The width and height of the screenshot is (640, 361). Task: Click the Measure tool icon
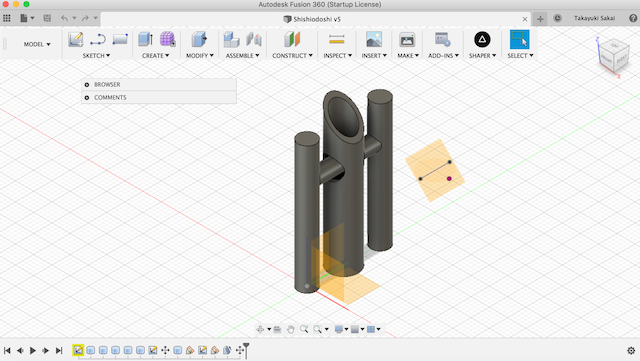[x=337, y=40]
